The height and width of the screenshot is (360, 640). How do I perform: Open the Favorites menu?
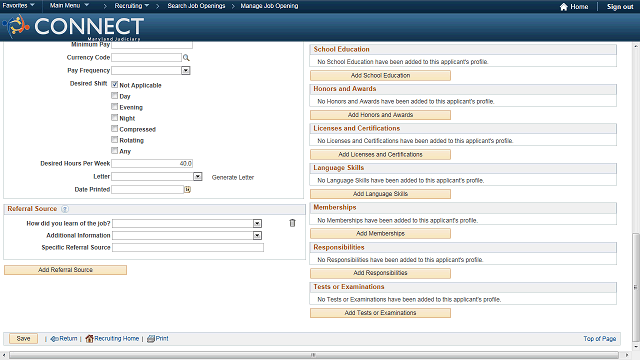[18, 6]
